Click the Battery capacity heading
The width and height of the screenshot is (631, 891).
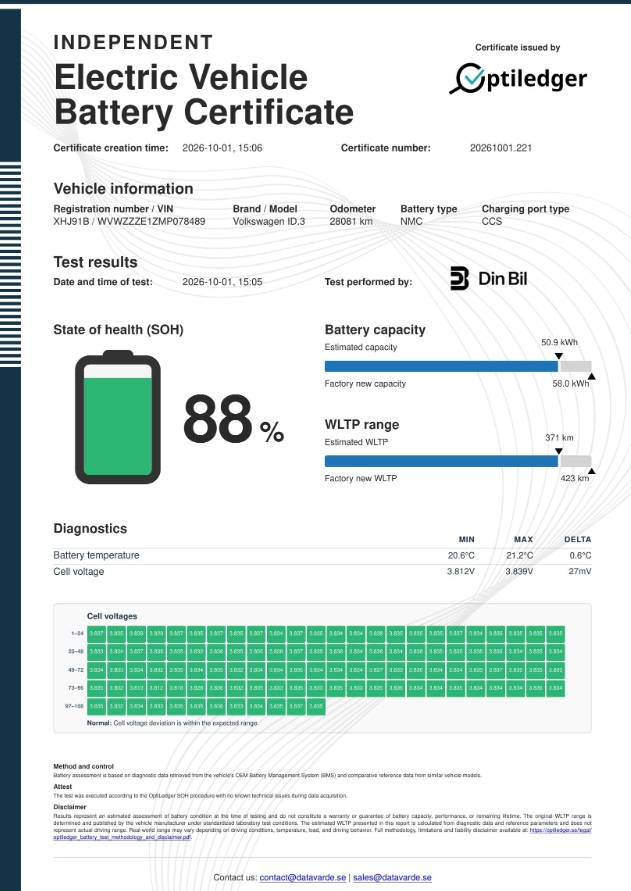pos(375,330)
